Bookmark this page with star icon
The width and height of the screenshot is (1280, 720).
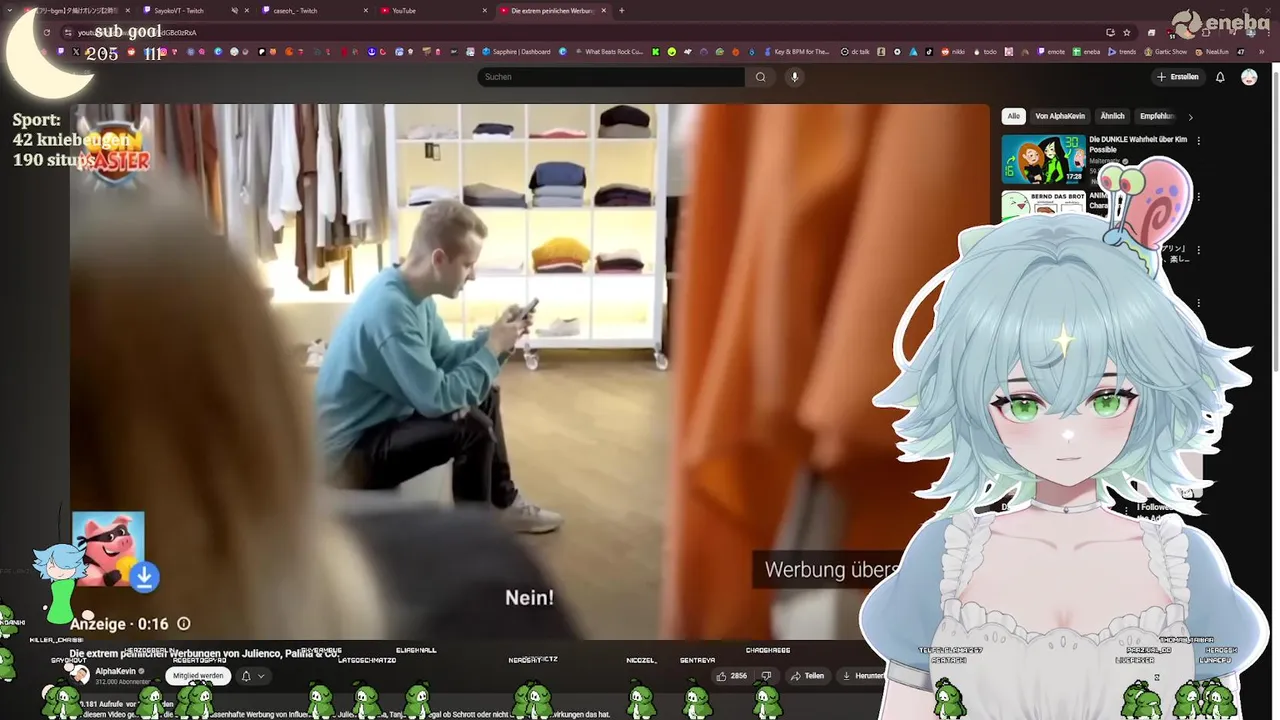coord(1127,32)
